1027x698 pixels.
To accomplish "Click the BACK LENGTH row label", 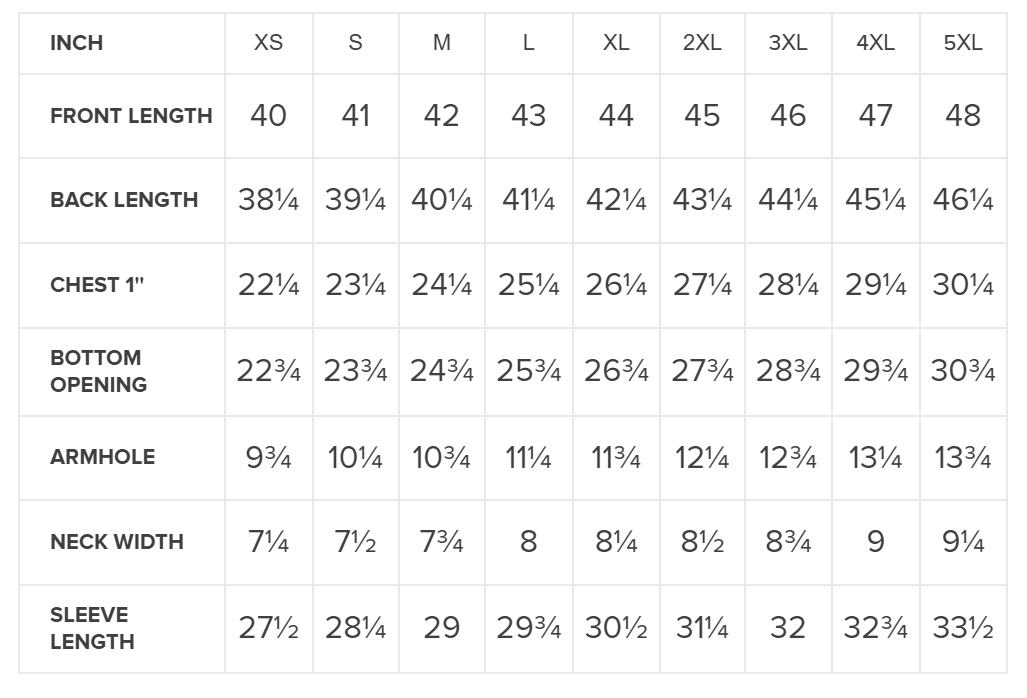I will point(124,200).
